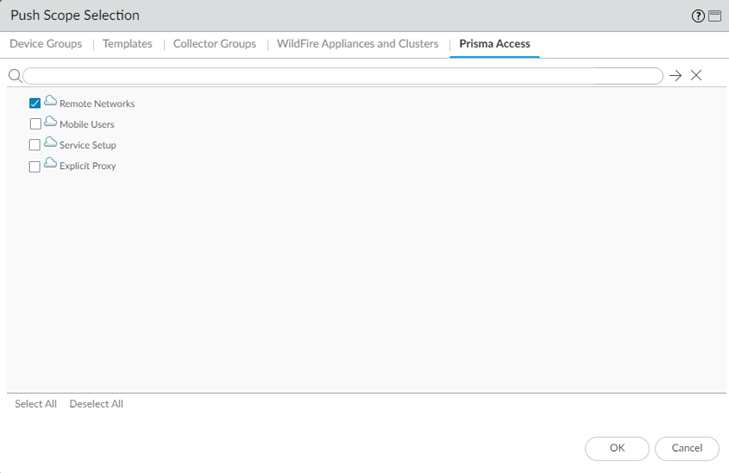Click the search magnifier icon
The width and height of the screenshot is (729, 473).
[14, 76]
